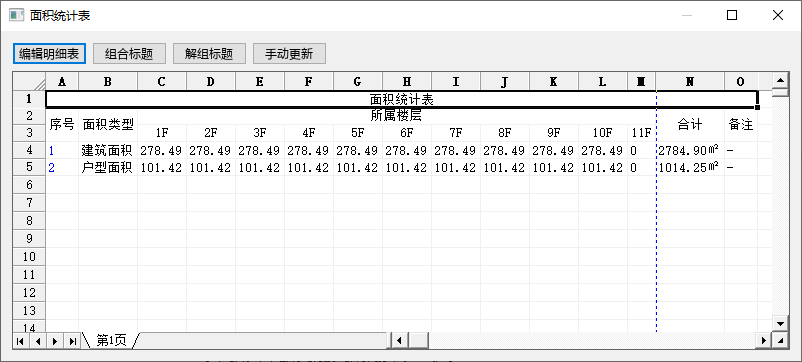Viewport: 802px width, 362px height.
Task: Select column O header
Action: click(x=741, y=81)
